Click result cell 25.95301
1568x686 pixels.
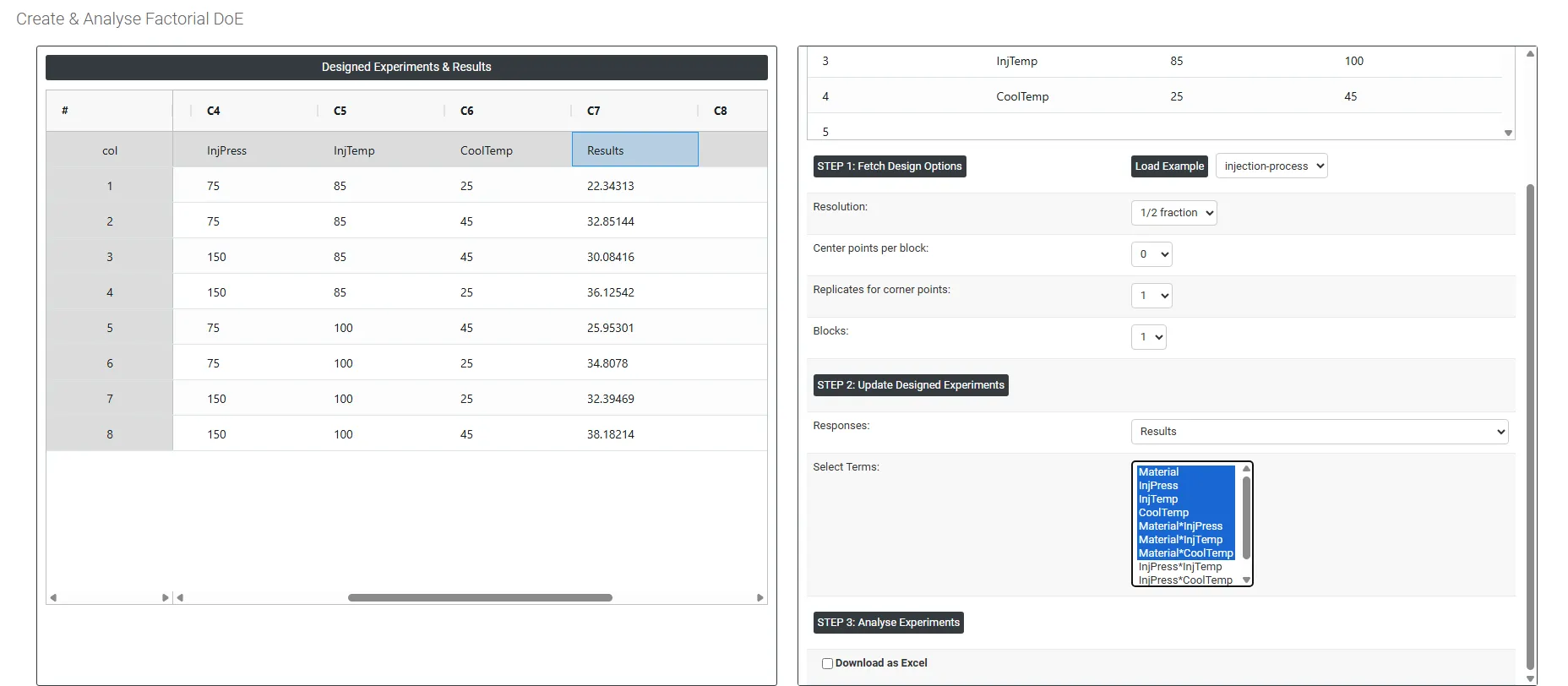tap(634, 328)
